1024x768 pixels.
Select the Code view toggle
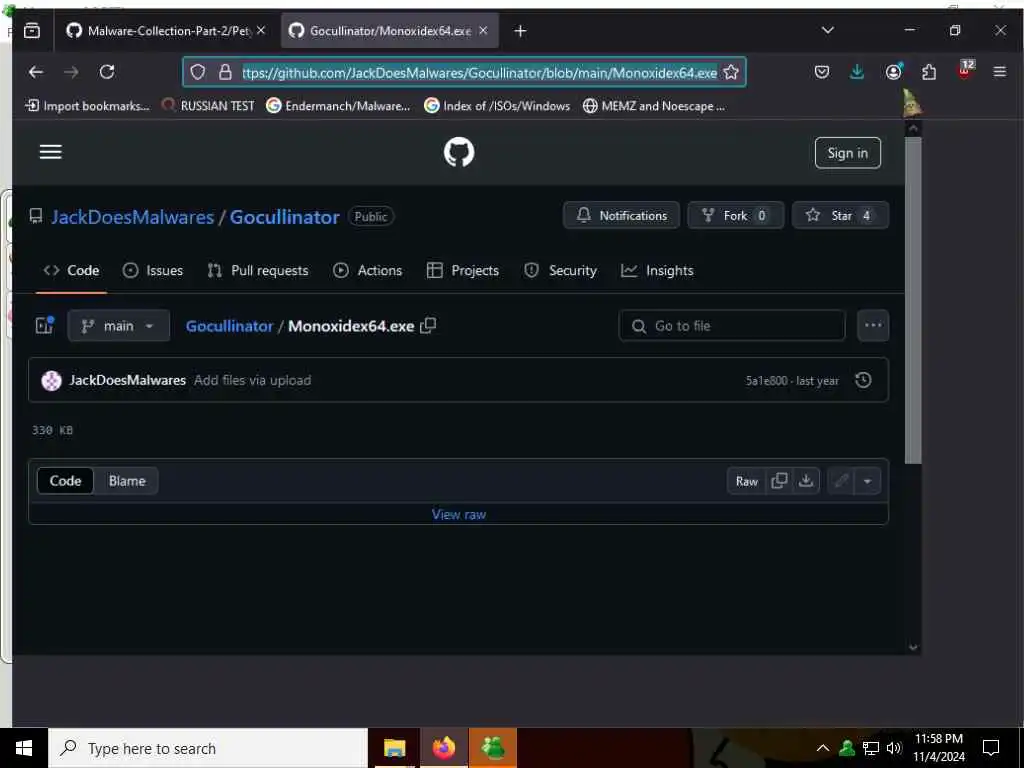pos(65,481)
